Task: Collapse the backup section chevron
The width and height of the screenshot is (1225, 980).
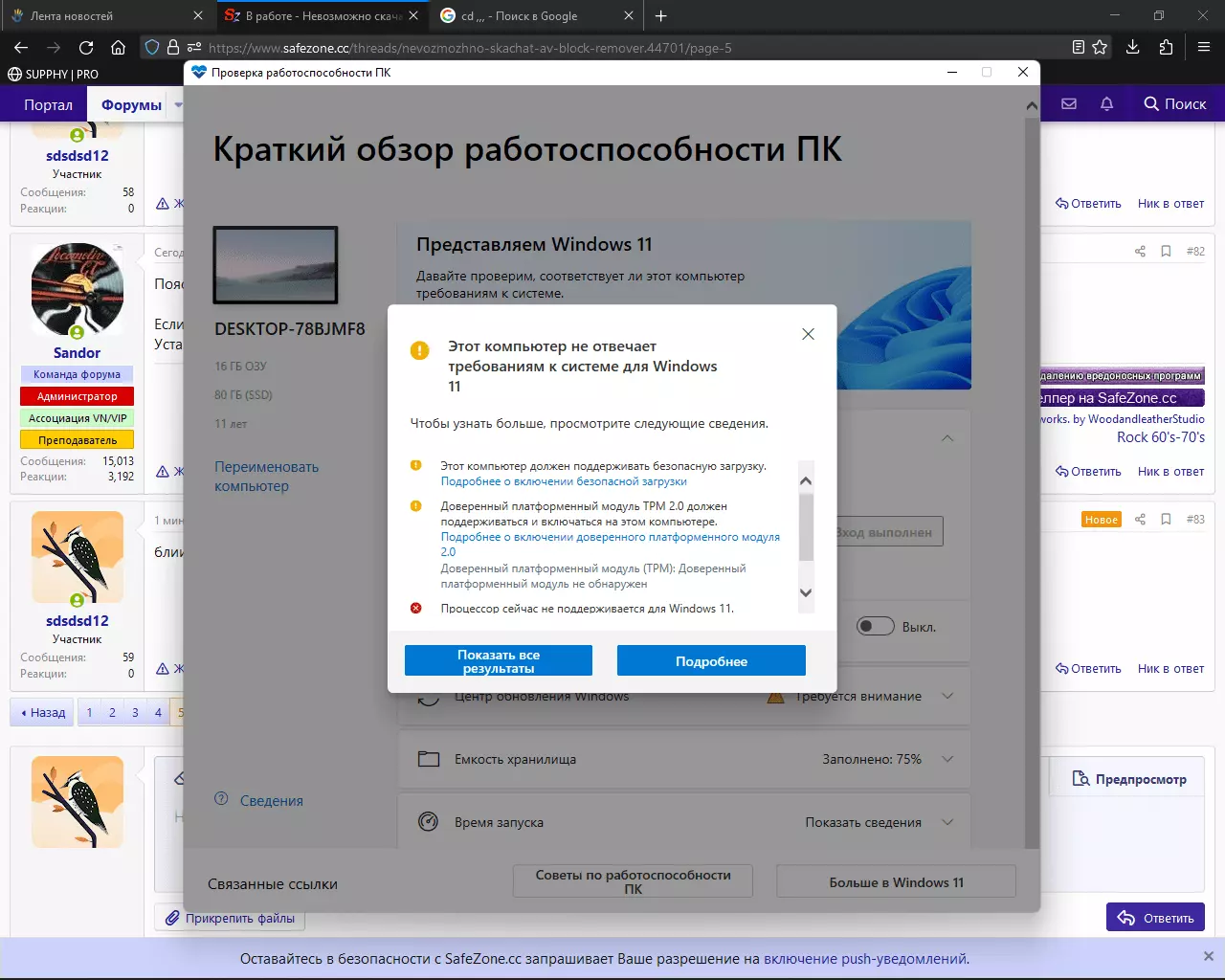Action: point(947,437)
